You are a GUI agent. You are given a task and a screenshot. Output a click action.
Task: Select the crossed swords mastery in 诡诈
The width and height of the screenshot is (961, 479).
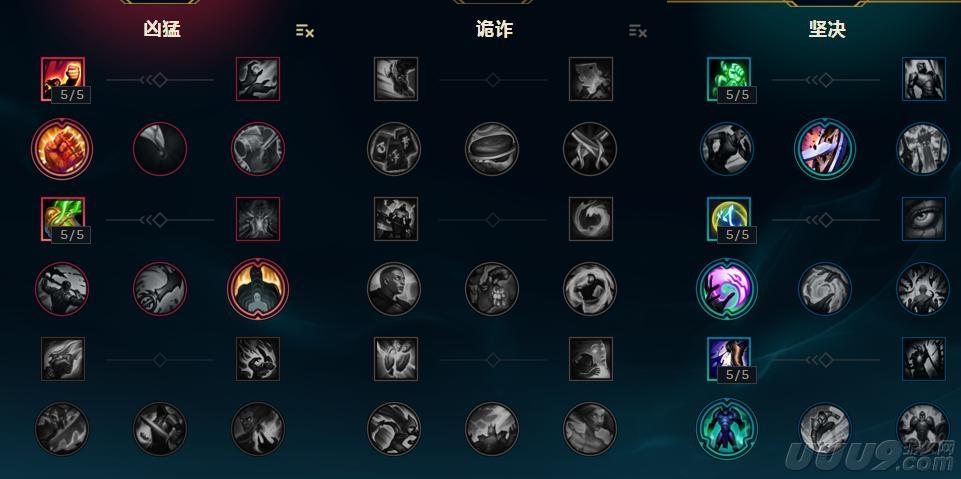click(590, 149)
